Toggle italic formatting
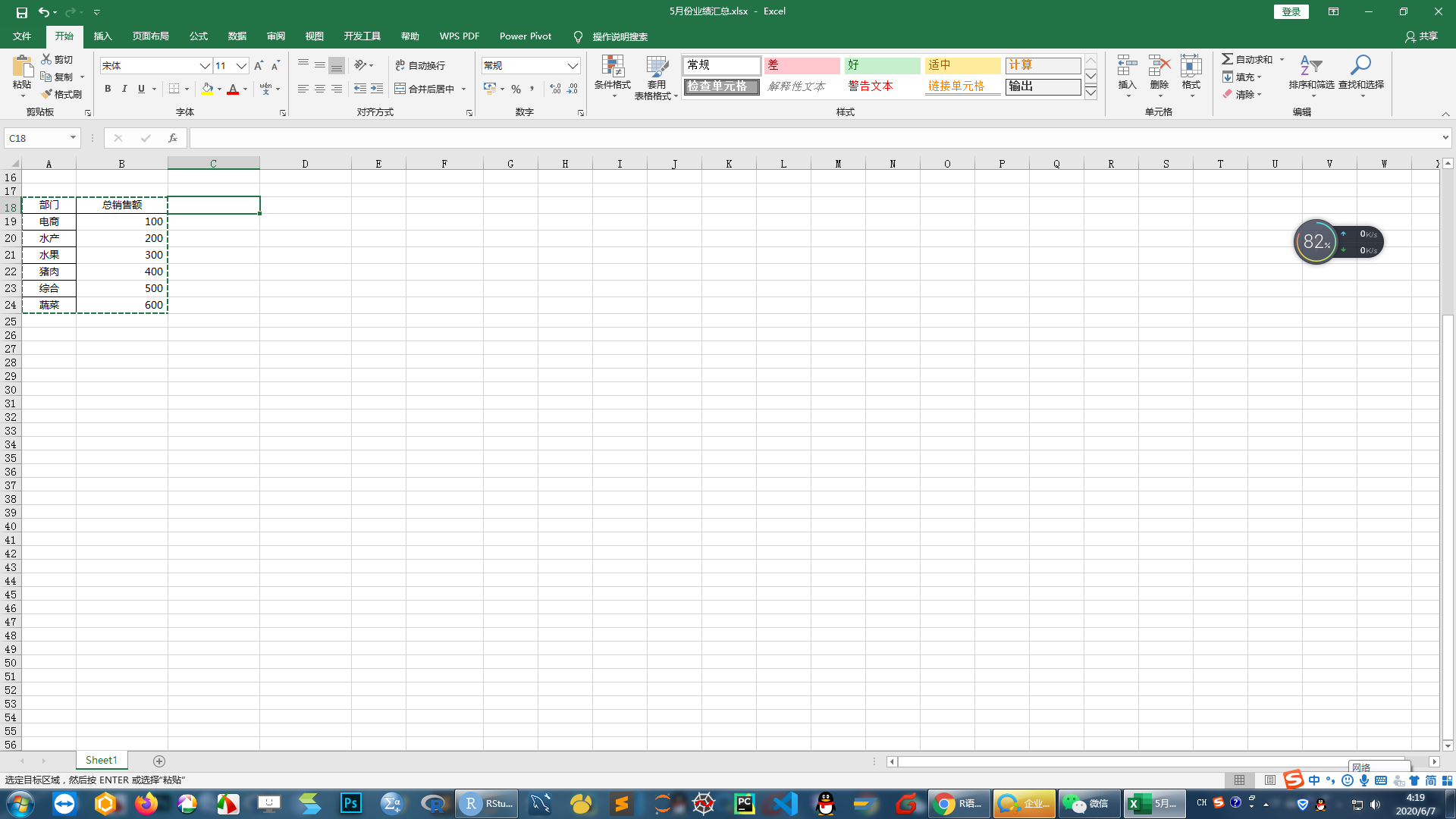 [x=124, y=89]
